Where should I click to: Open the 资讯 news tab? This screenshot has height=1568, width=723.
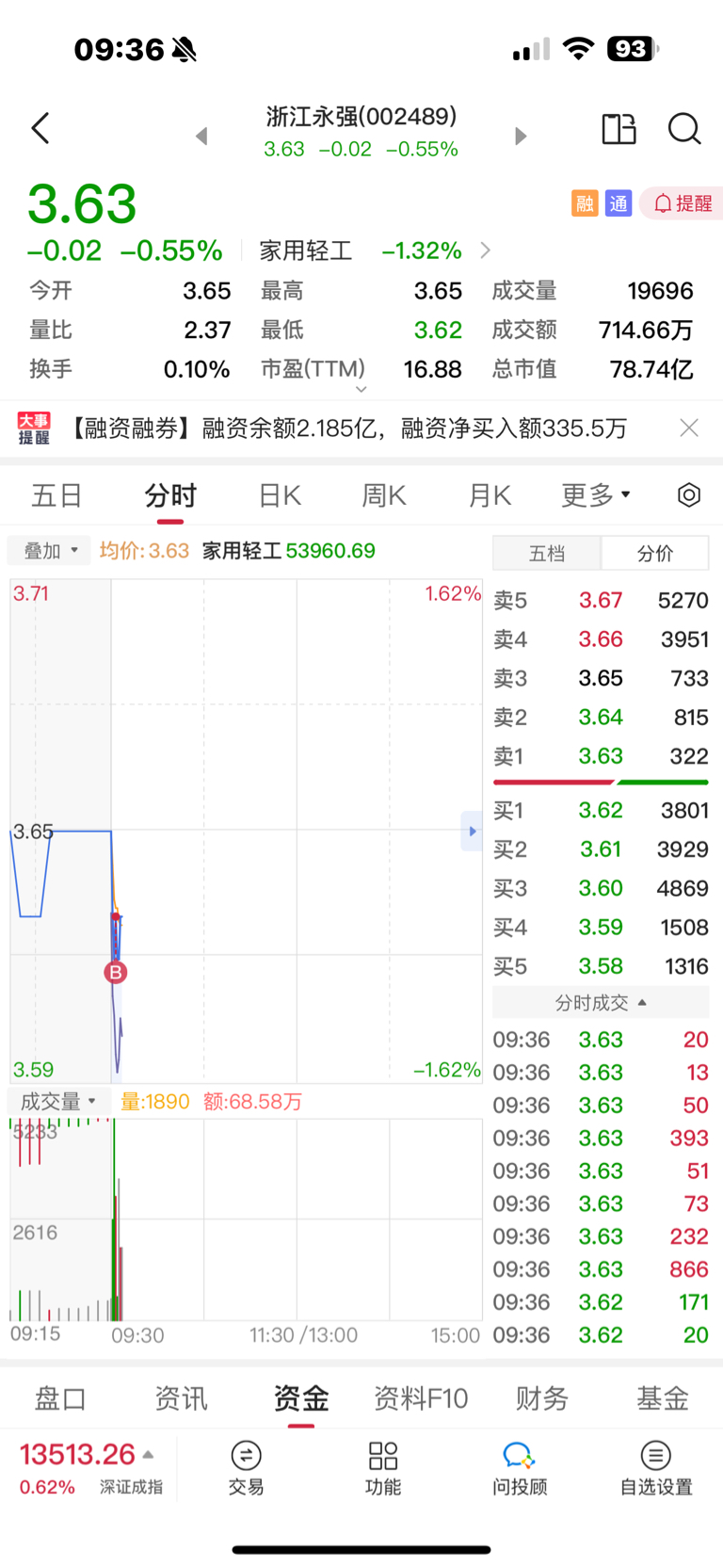pos(181,1398)
